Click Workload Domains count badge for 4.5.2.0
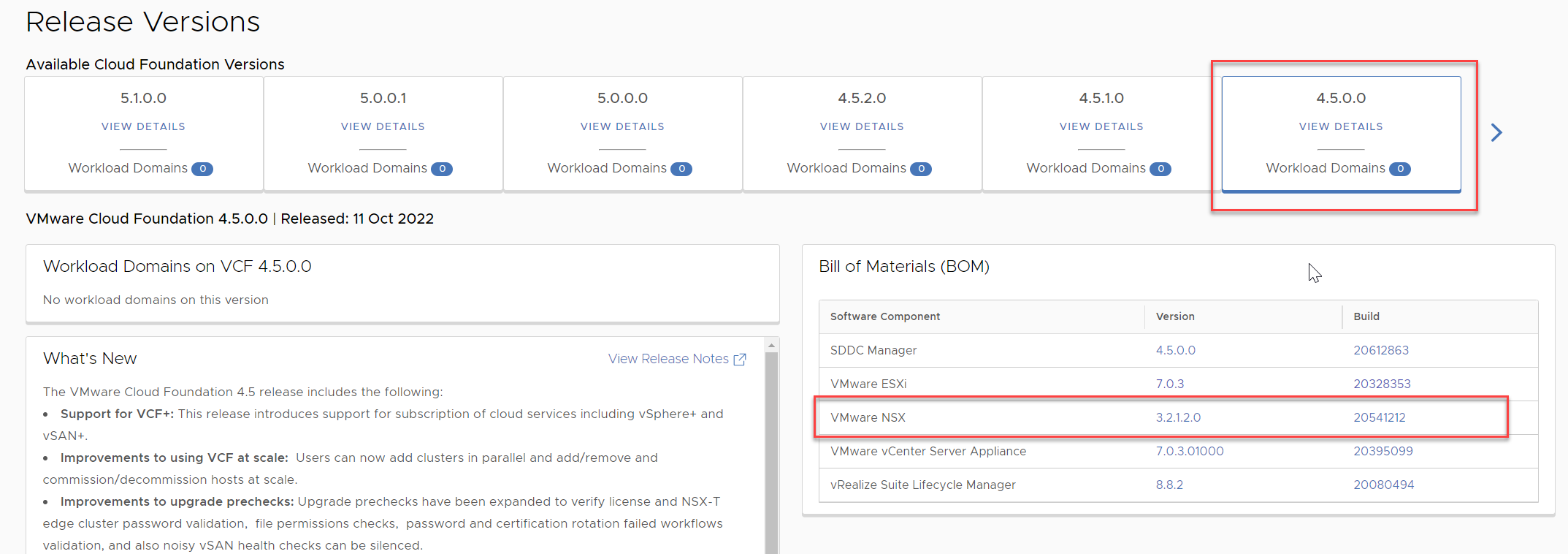1568x554 pixels. (921, 169)
